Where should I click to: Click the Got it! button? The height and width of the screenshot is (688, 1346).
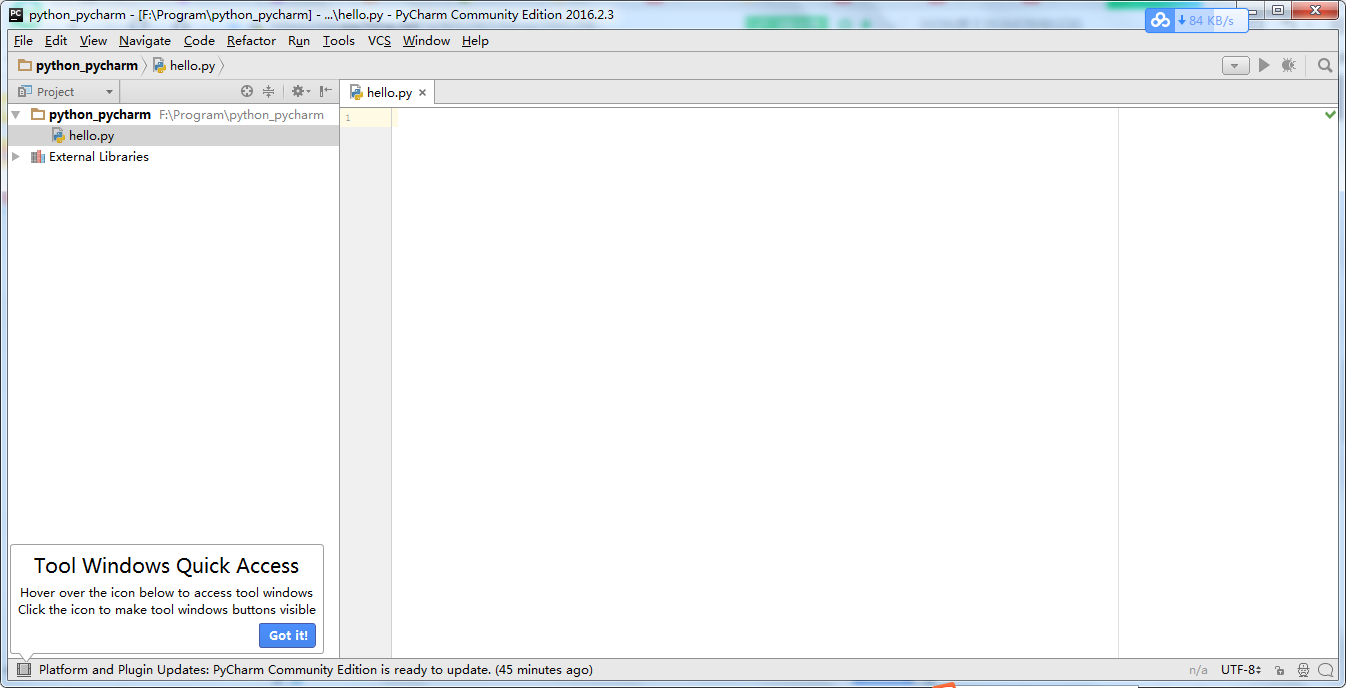pyautogui.click(x=288, y=635)
